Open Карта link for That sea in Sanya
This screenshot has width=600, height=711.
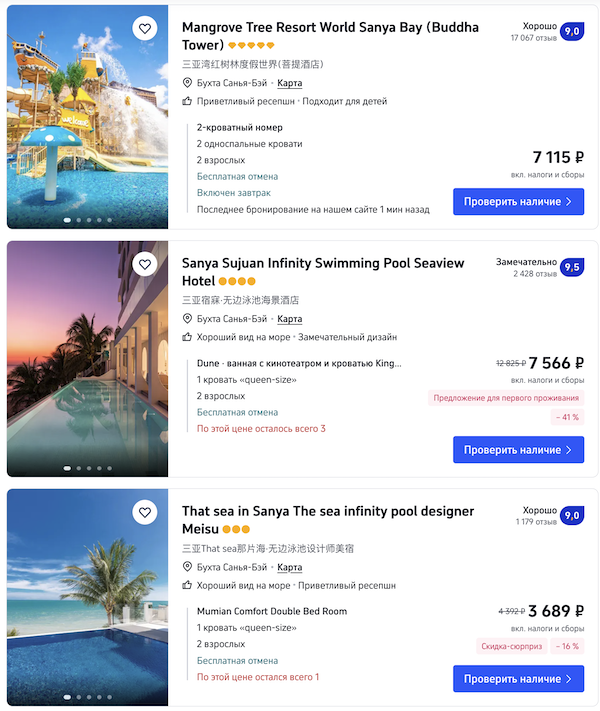click(x=289, y=567)
